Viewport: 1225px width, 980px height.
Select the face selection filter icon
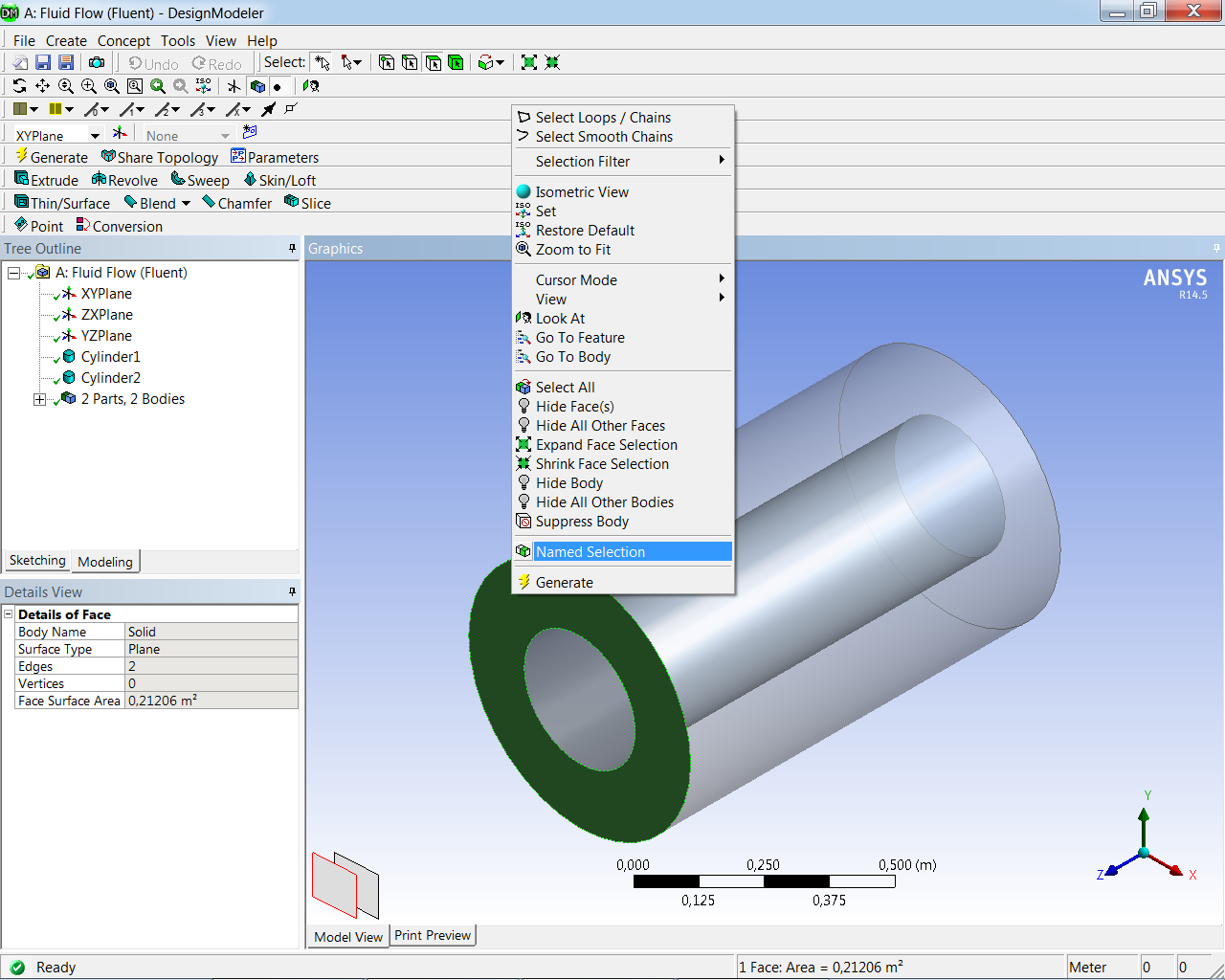tap(433, 62)
